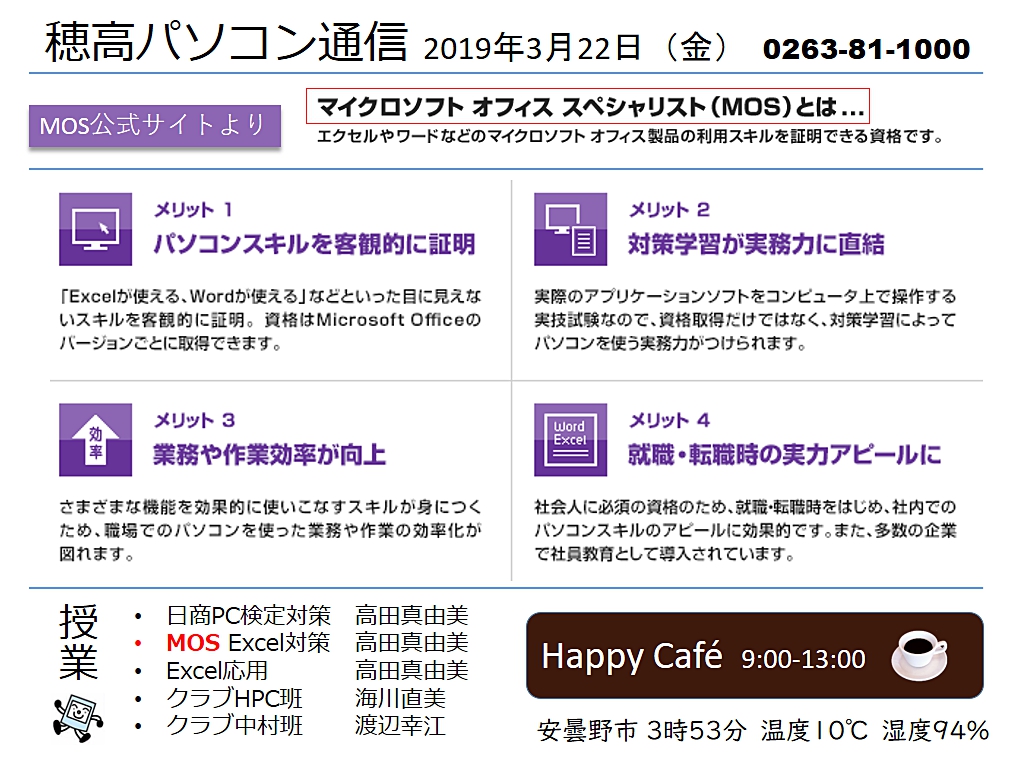Image resolution: width=1011 pixels, height=759 pixels.
Task: Click the computer and document icon for メリット 2
Action: pyautogui.click(x=570, y=229)
